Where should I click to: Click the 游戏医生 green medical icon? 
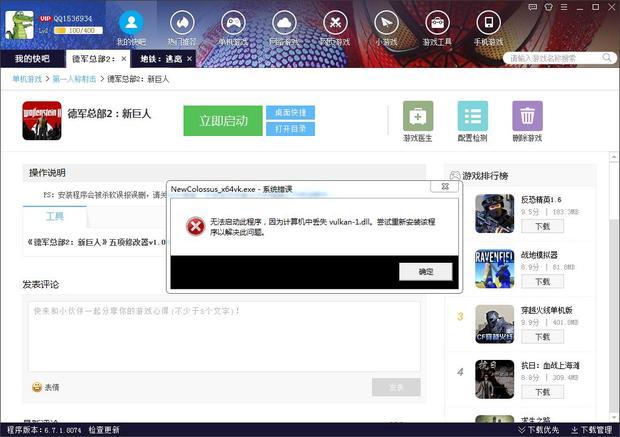[417, 116]
